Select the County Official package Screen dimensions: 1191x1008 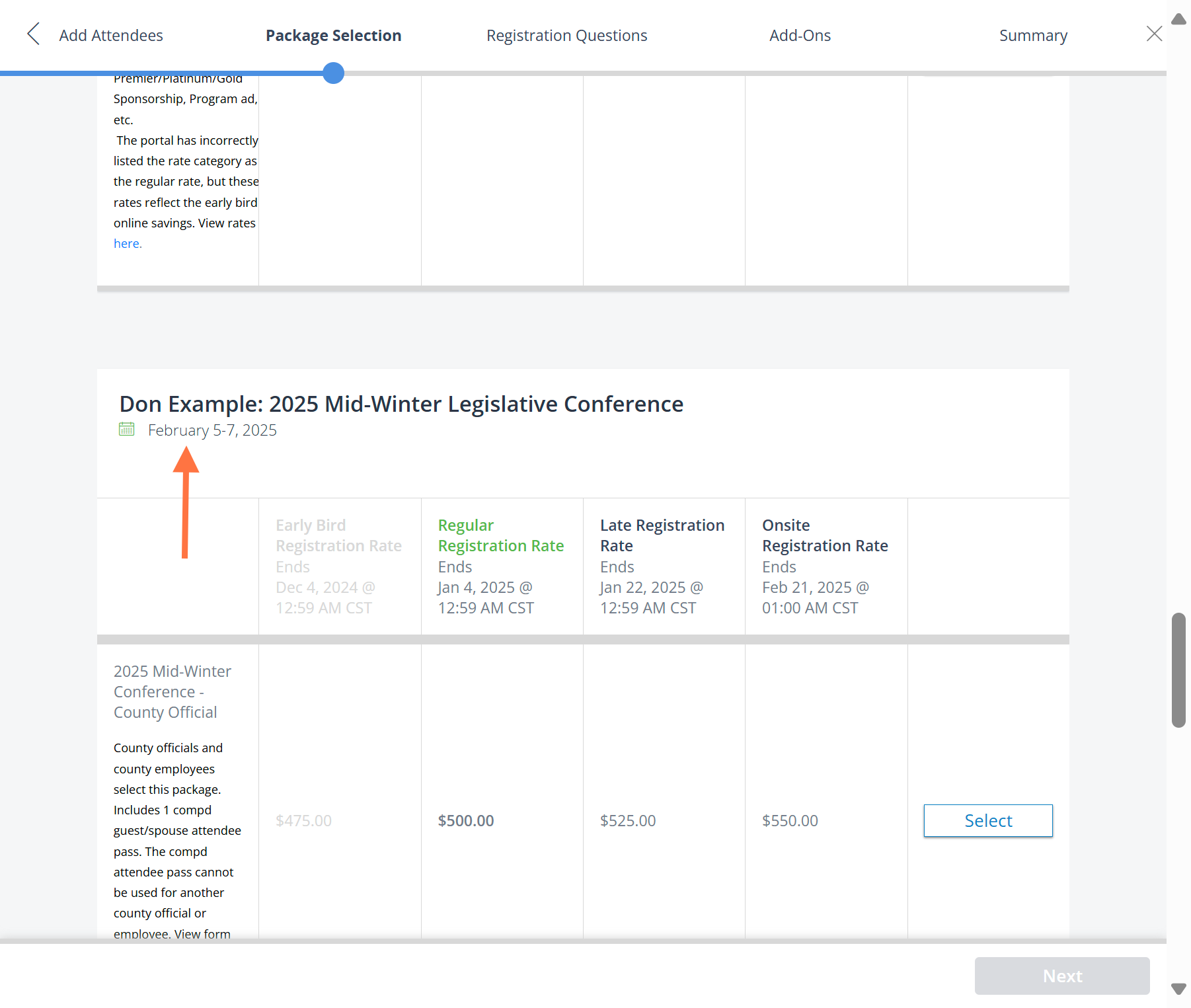[988, 820]
